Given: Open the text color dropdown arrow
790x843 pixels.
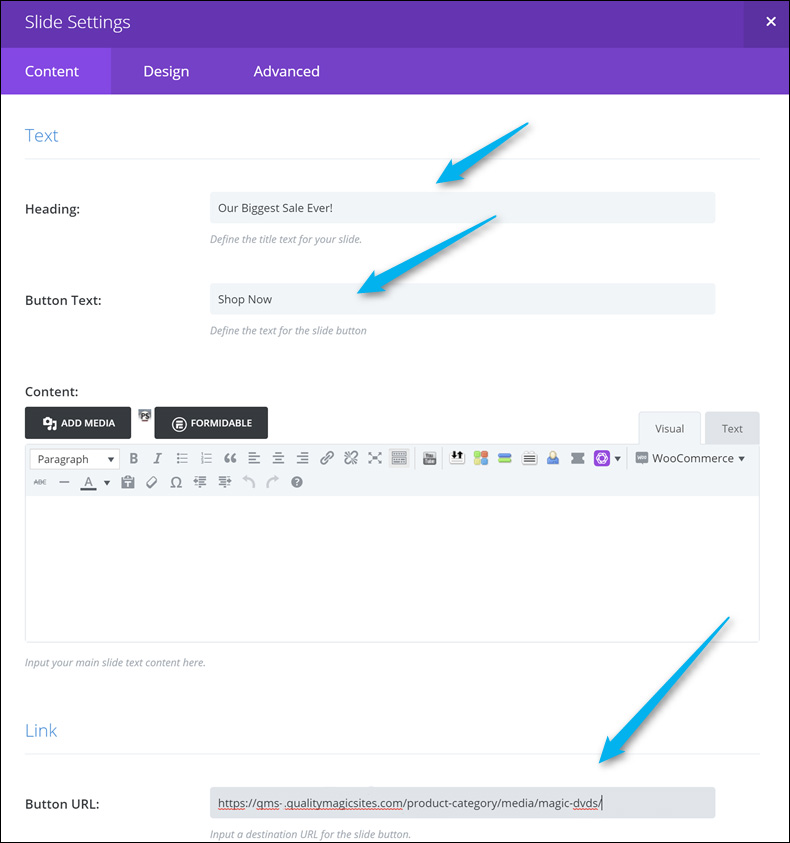Looking at the screenshot, I should pyautogui.click(x=107, y=483).
